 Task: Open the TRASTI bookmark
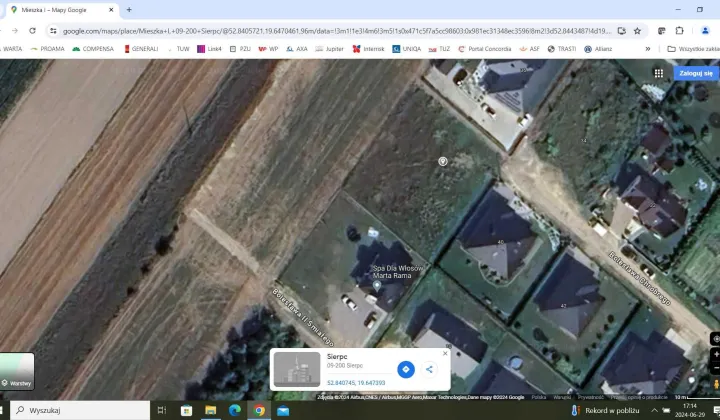pyautogui.click(x=562, y=49)
